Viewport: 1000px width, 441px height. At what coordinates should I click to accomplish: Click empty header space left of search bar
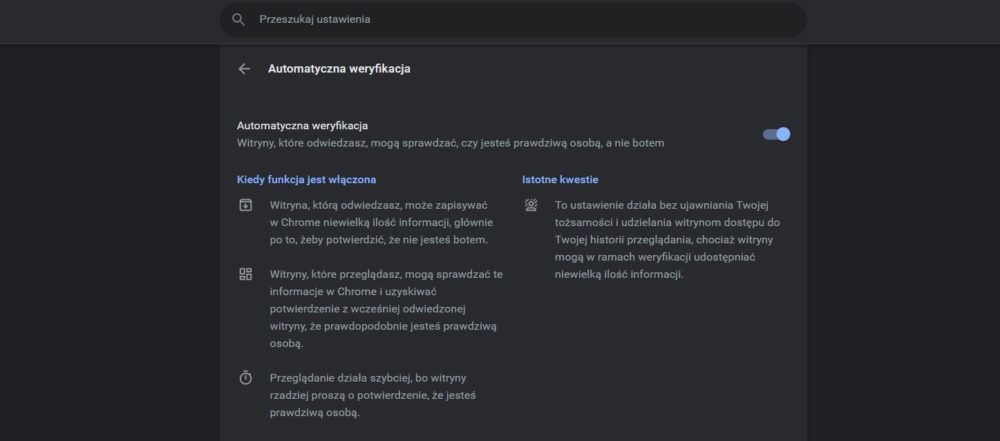(108, 21)
